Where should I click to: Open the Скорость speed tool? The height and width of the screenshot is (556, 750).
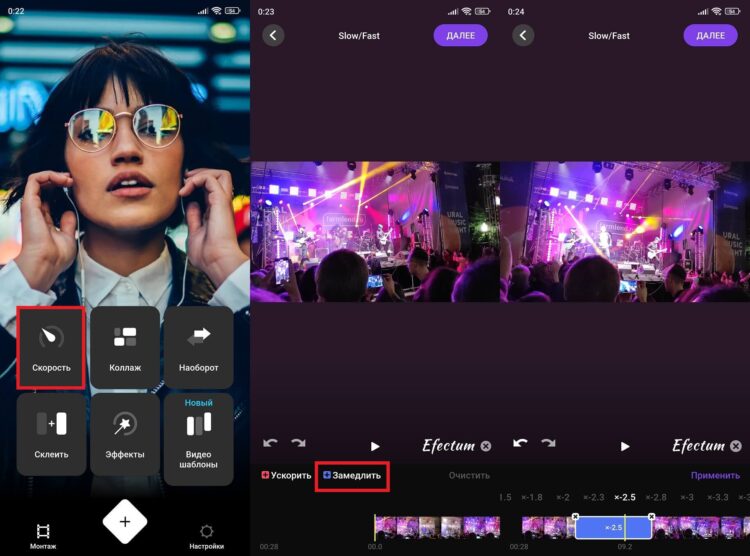coord(51,347)
